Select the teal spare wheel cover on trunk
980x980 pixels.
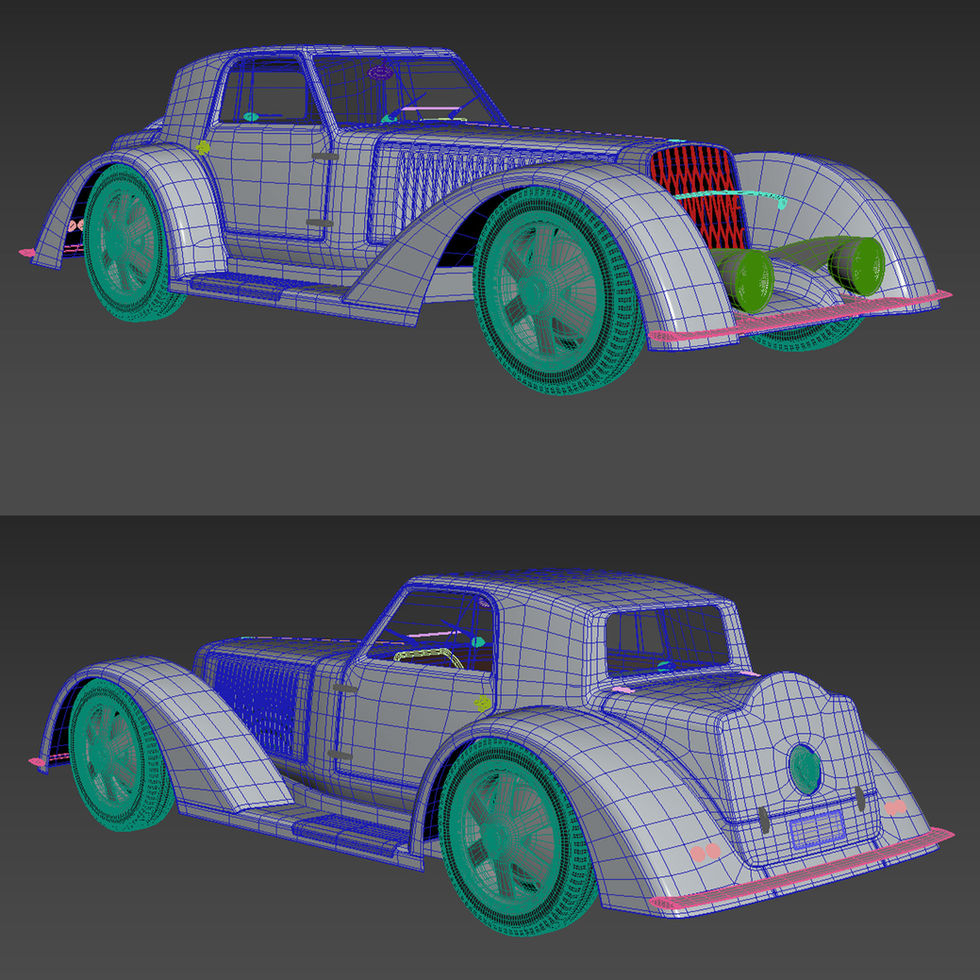point(805,769)
